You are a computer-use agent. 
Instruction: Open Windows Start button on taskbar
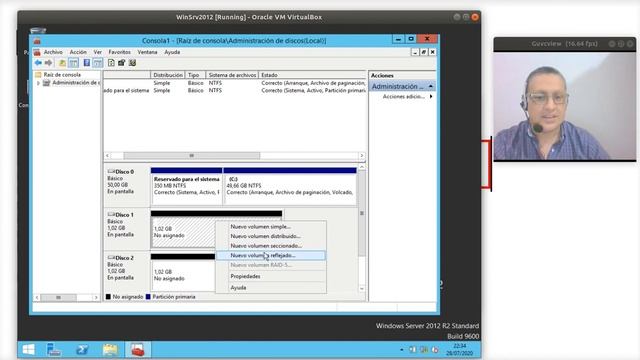pyautogui.click(x=29, y=350)
